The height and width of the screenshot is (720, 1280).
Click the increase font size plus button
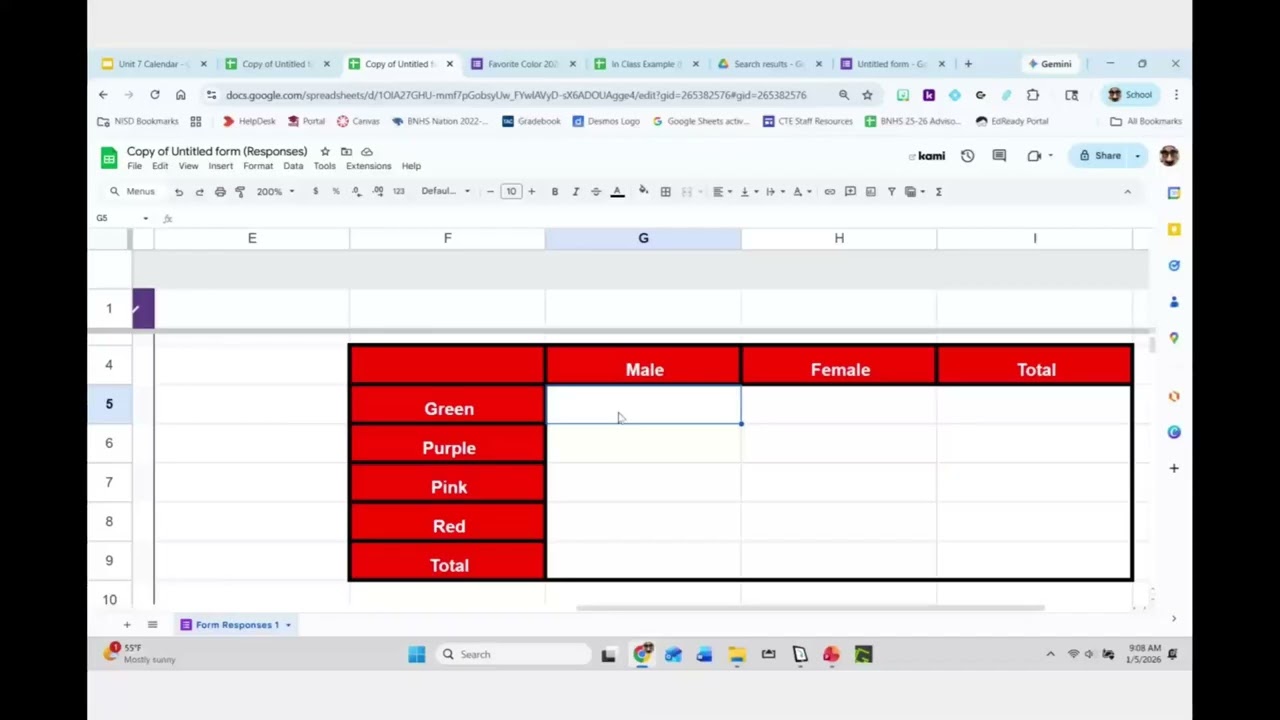(531, 191)
